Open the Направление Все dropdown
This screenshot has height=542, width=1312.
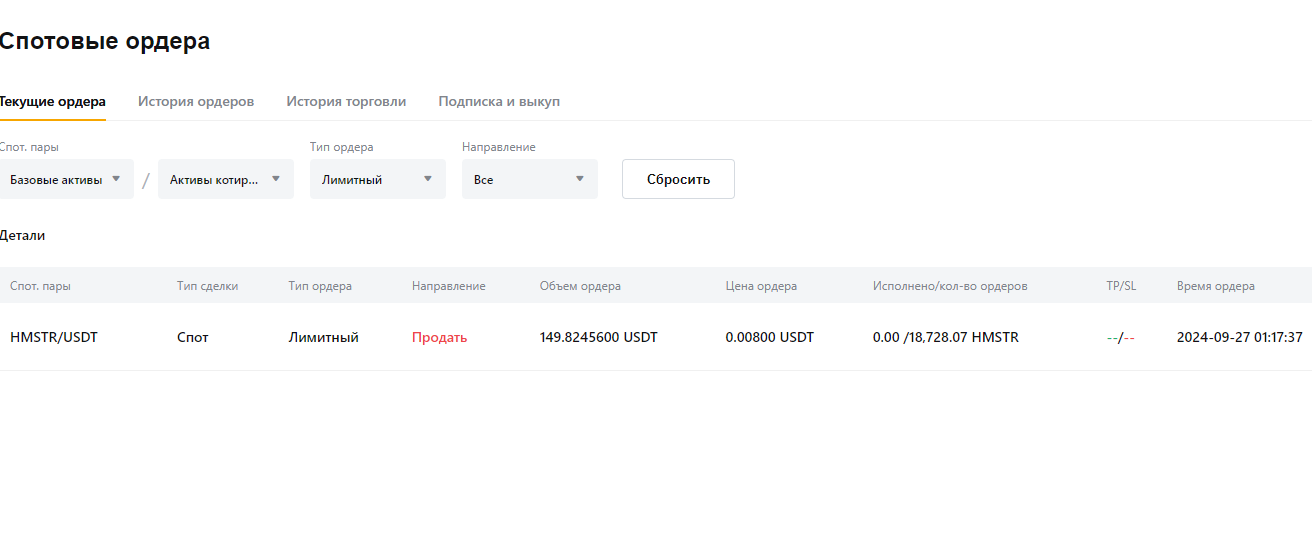tap(530, 179)
